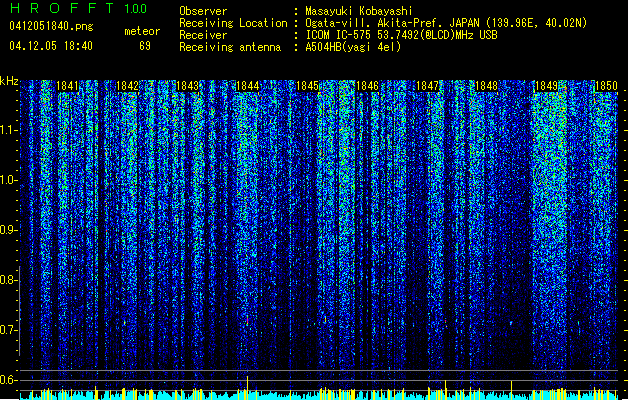Click the meteor label
Image resolution: width=629 pixels, height=400 pixels.
pyautogui.click(x=142, y=31)
